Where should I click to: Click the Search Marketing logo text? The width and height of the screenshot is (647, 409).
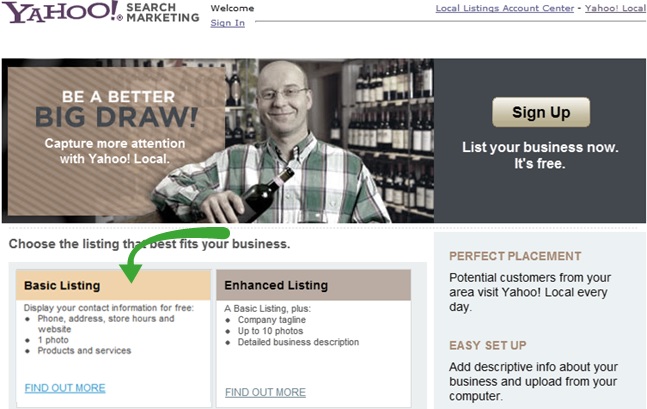coord(163,12)
